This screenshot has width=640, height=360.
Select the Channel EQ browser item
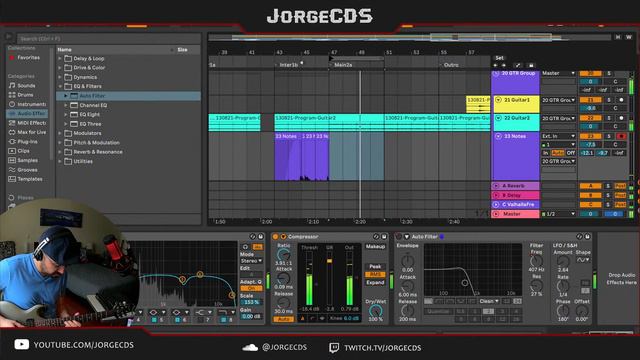pyautogui.click(x=93, y=105)
